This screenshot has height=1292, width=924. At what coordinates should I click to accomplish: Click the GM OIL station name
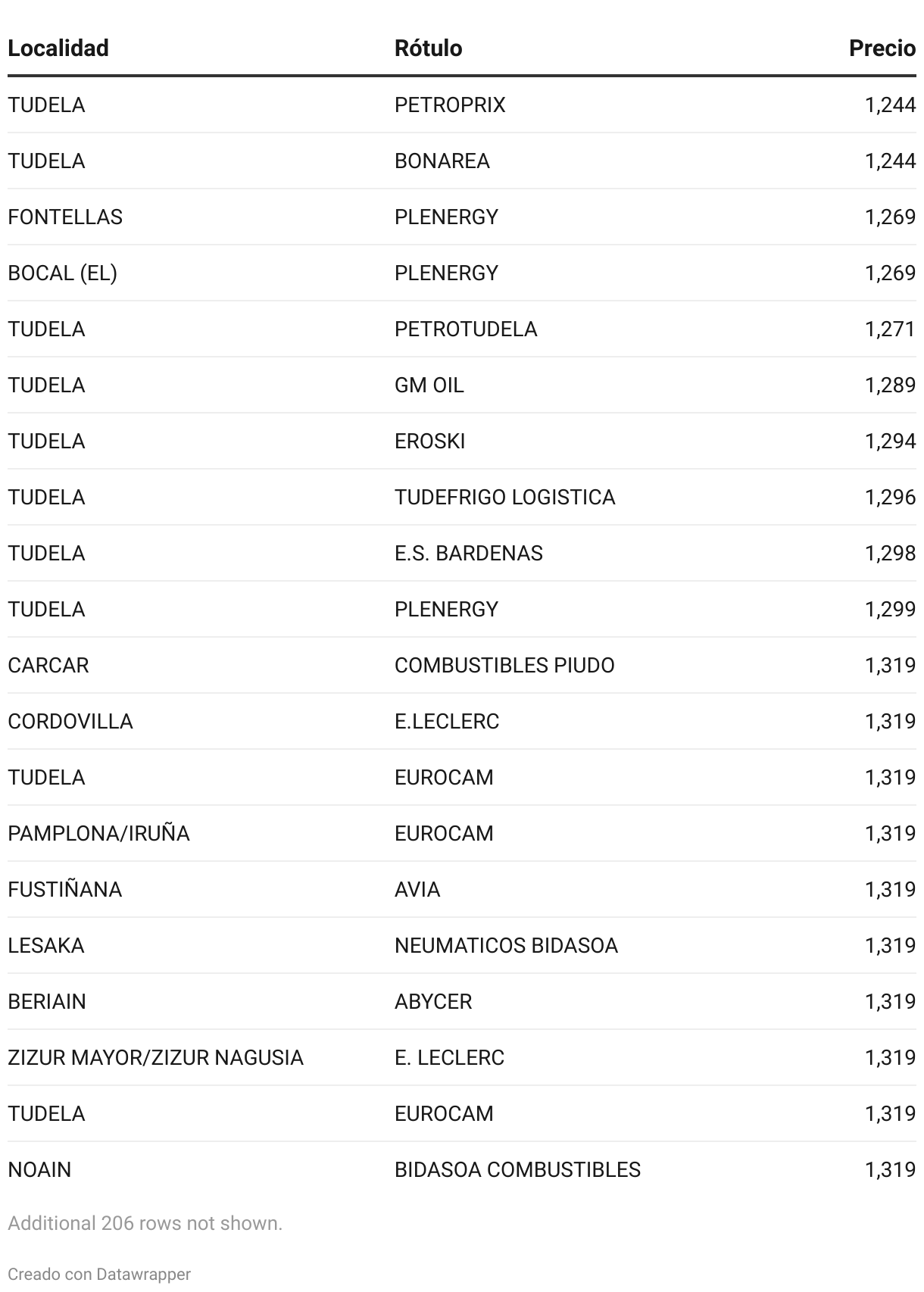429,385
